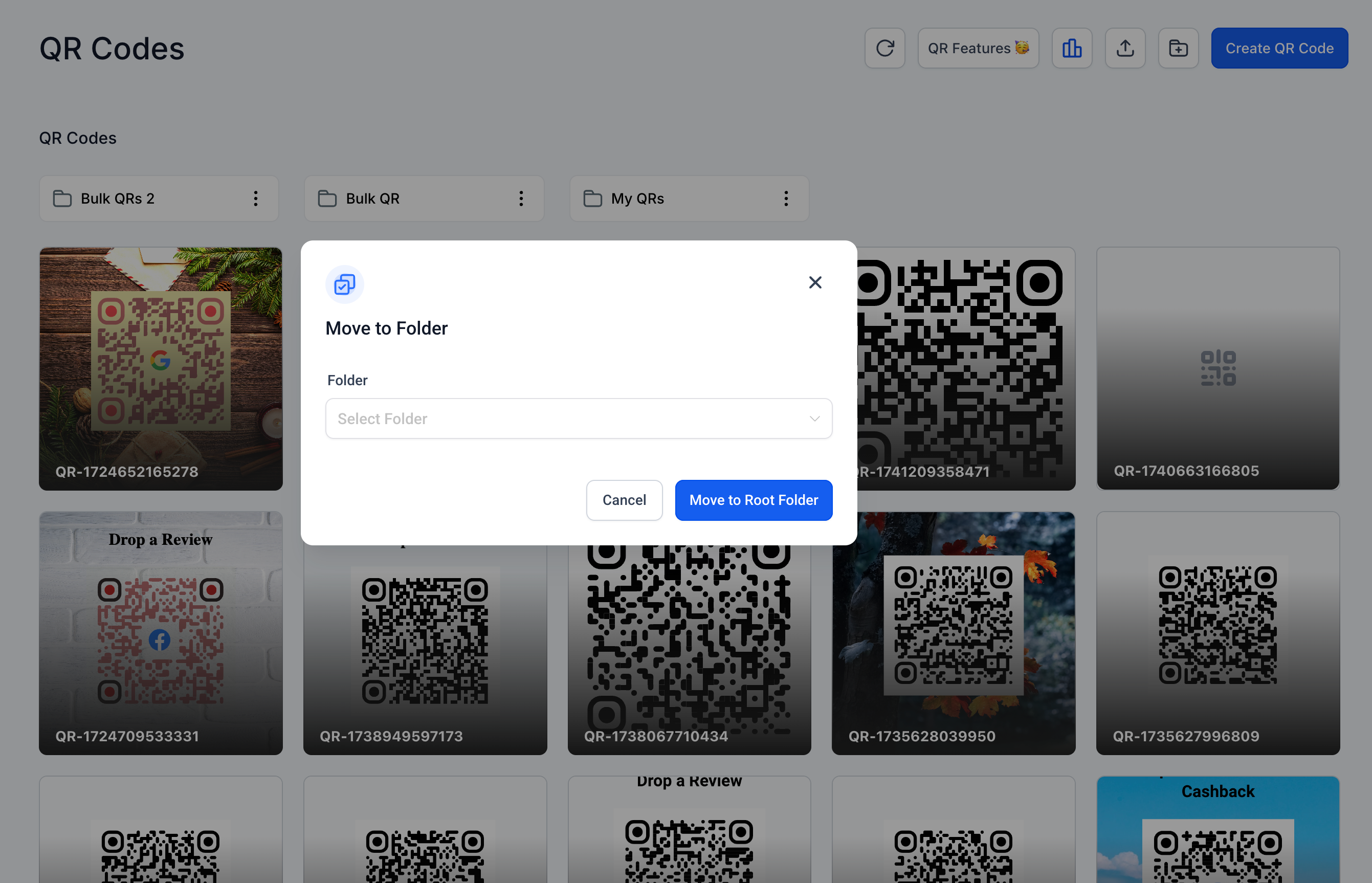Viewport: 1372px width, 883px height.
Task: Click the new folder icon button
Action: 1178,48
